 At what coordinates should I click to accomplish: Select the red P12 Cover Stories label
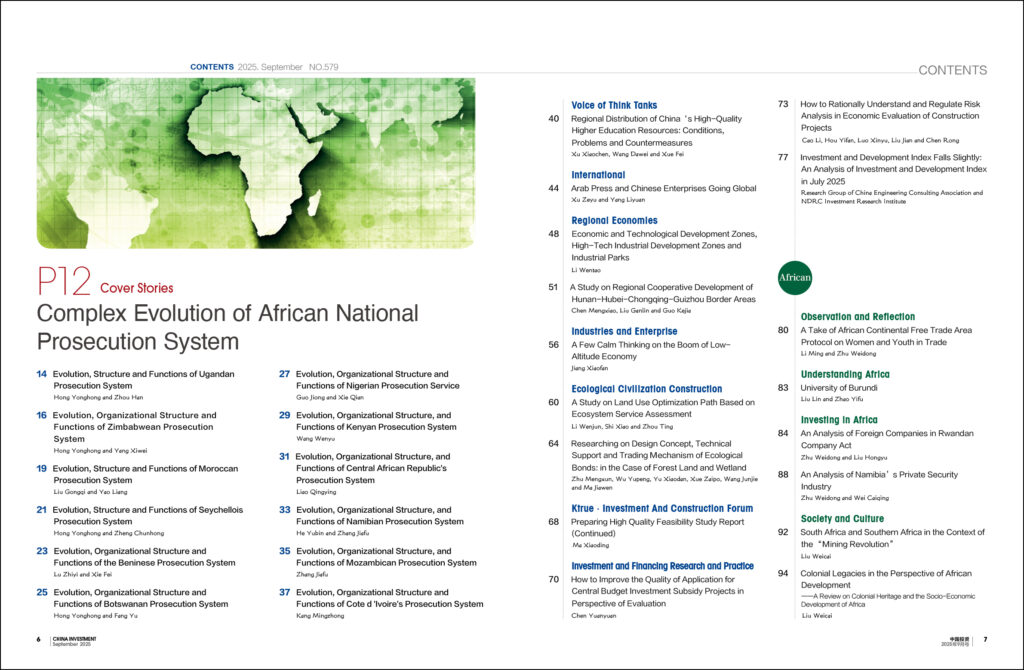point(105,284)
